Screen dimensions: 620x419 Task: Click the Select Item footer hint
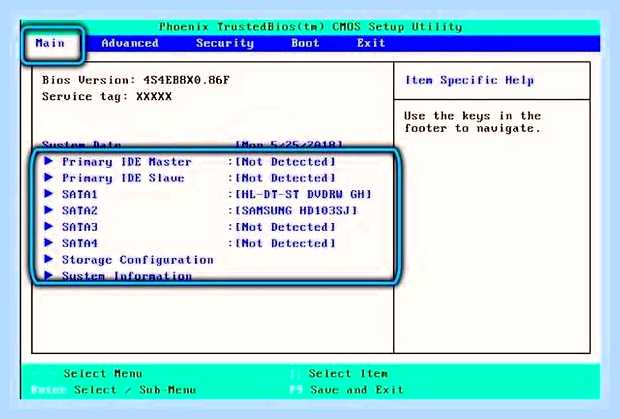[x=348, y=374]
